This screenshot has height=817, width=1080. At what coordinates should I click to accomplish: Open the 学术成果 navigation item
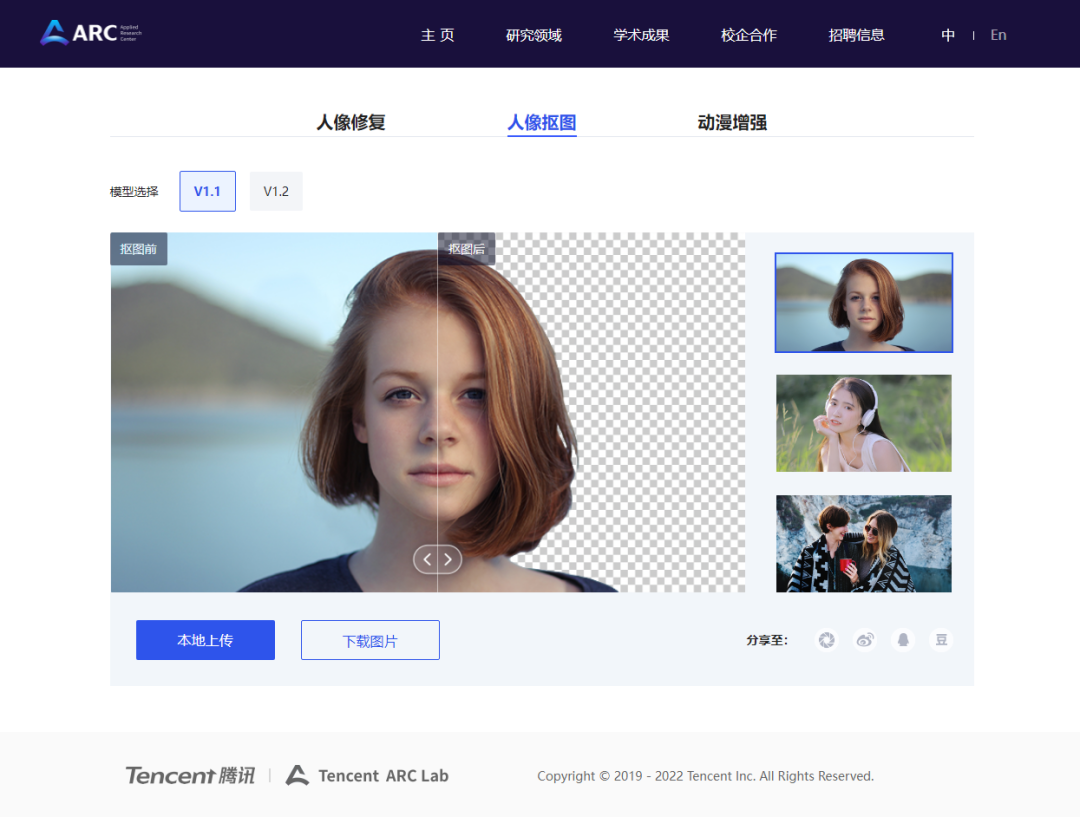tap(641, 35)
